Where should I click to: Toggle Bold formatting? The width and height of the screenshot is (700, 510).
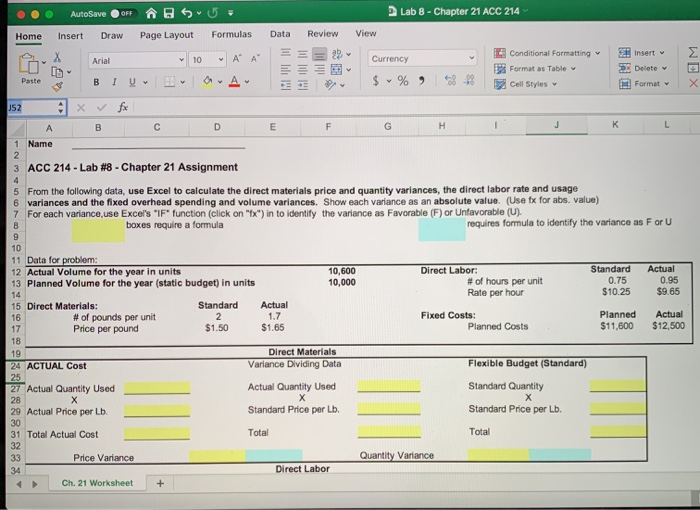tap(96, 82)
